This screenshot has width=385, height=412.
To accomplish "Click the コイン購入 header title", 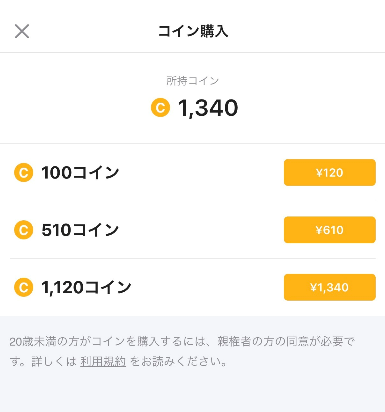I will tap(193, 31).
